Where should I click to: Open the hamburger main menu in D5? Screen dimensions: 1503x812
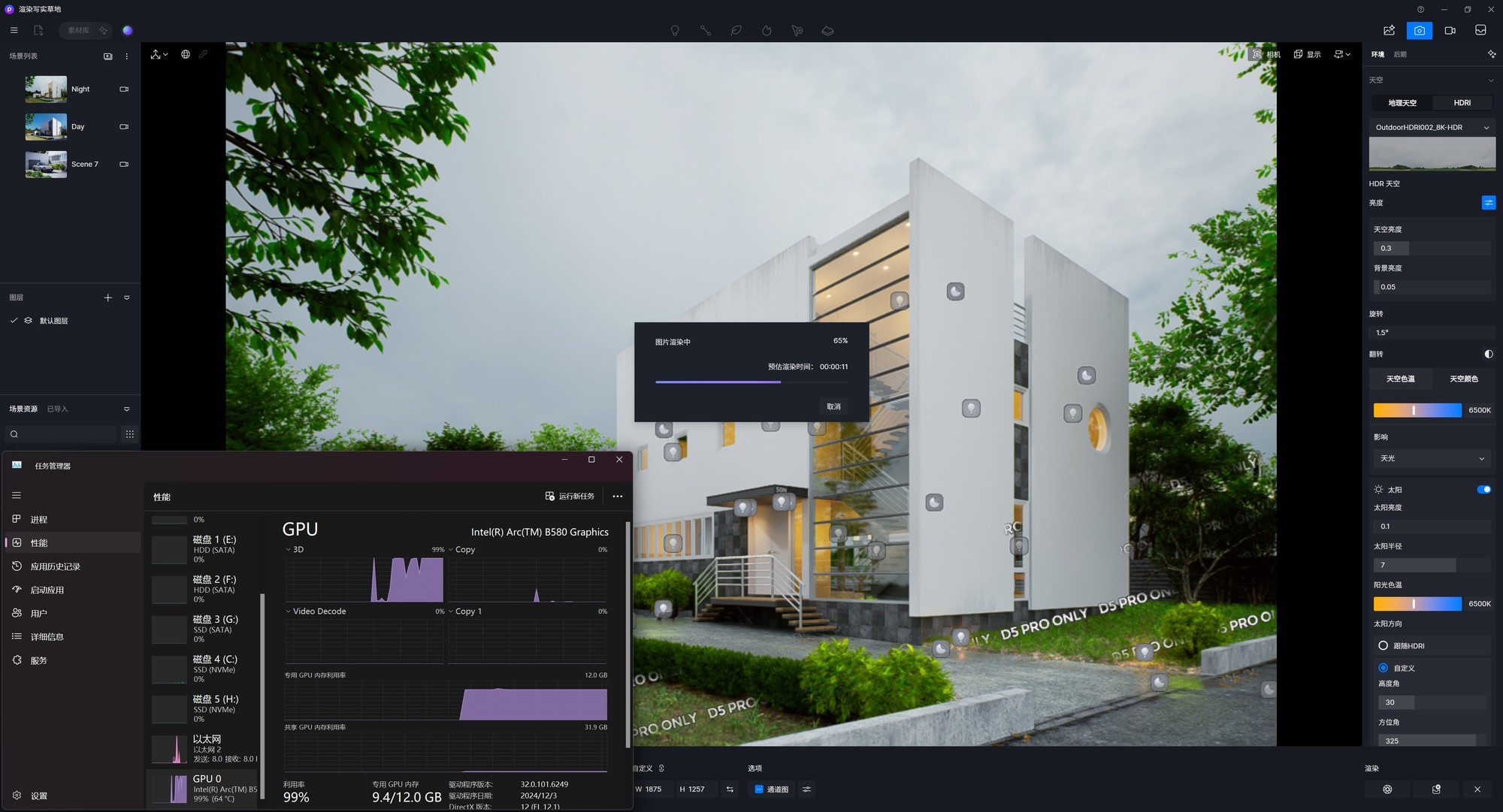click(x=14, y=30)
